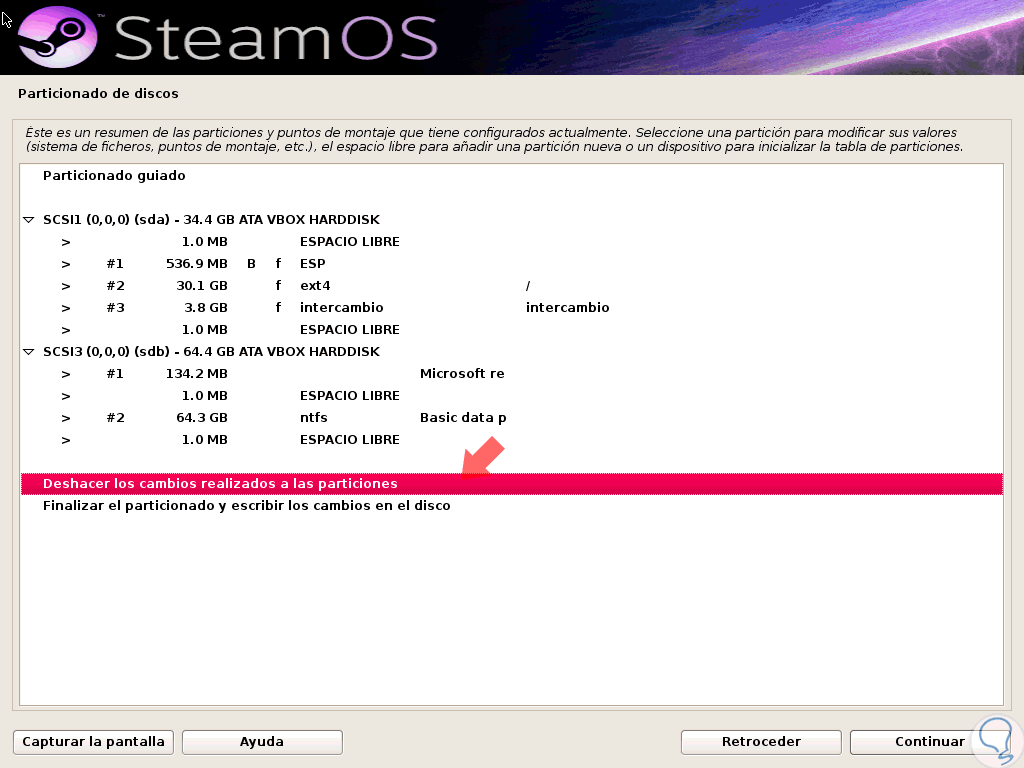
Task: Click the '30.1 GB' size value
Action: 202,286
